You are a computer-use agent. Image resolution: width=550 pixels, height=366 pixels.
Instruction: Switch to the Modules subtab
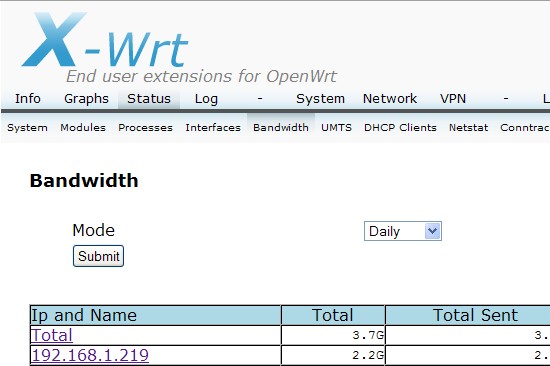83,127
